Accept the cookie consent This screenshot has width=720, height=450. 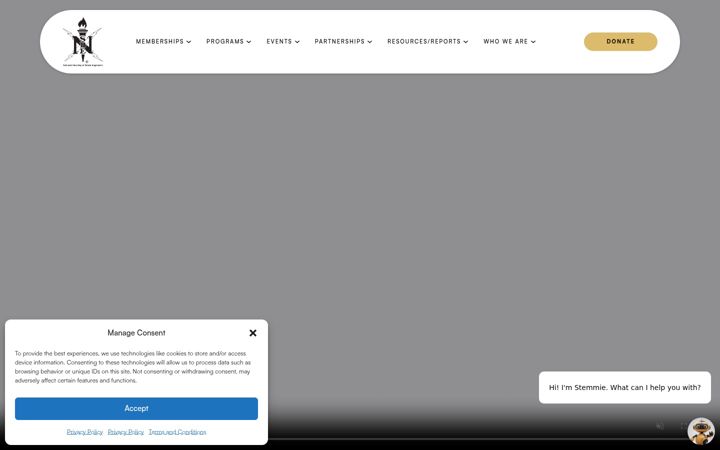coord(136,409)
